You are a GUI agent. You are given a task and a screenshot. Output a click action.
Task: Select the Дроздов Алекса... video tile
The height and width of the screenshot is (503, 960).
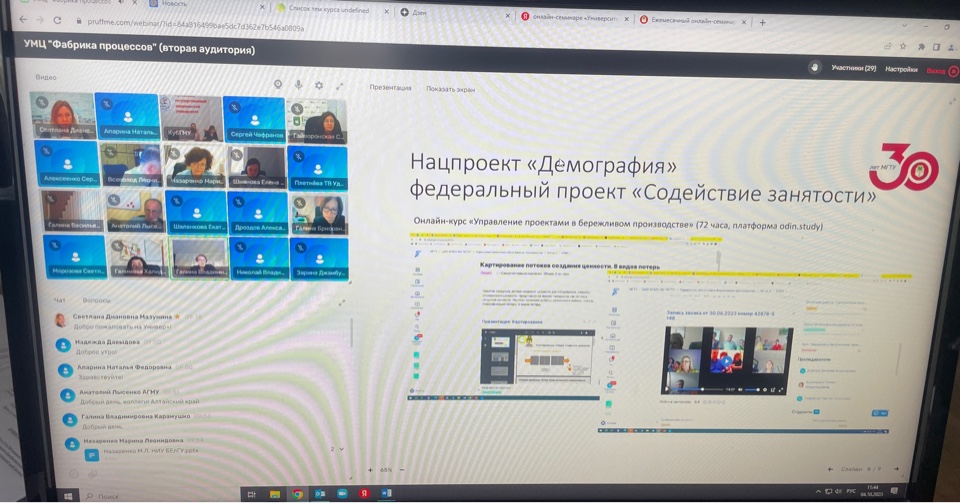[x=258, y=212]
